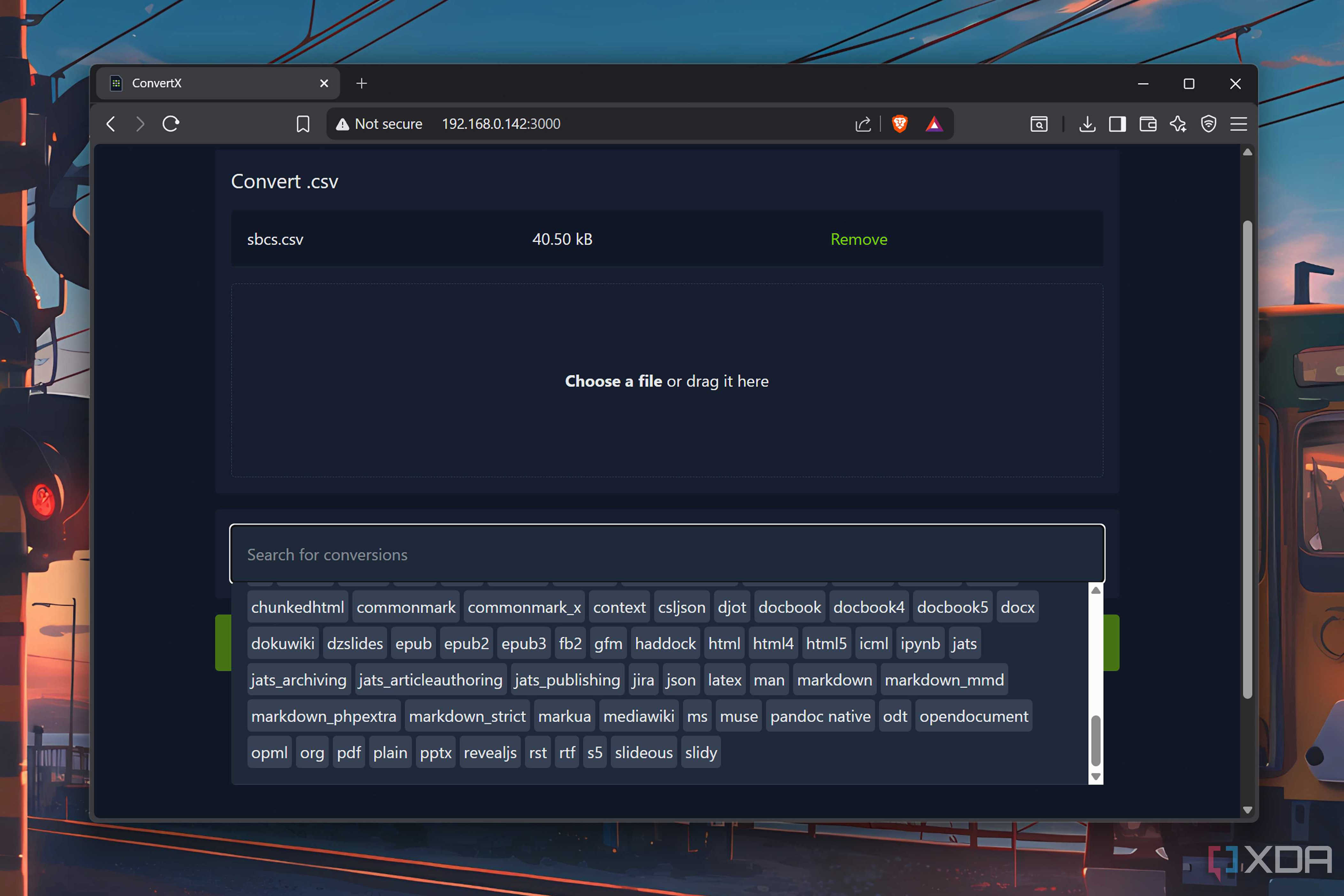Select chunkedhtml conversion format
The height and width of the screenshot is (896, 1344).
[x=298, y=607]
